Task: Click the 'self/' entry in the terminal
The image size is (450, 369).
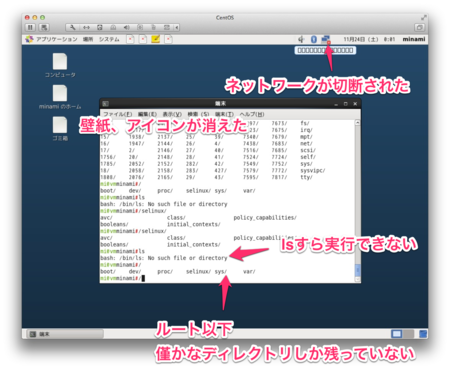Action: [308, 157]
